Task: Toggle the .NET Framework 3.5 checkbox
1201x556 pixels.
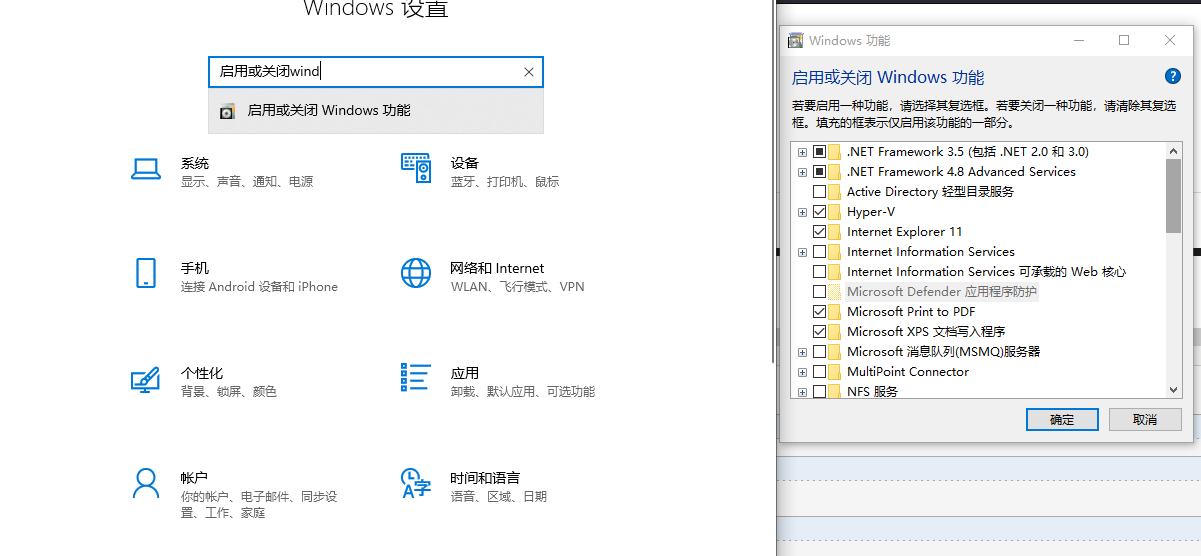Action: tap(820, 152)
